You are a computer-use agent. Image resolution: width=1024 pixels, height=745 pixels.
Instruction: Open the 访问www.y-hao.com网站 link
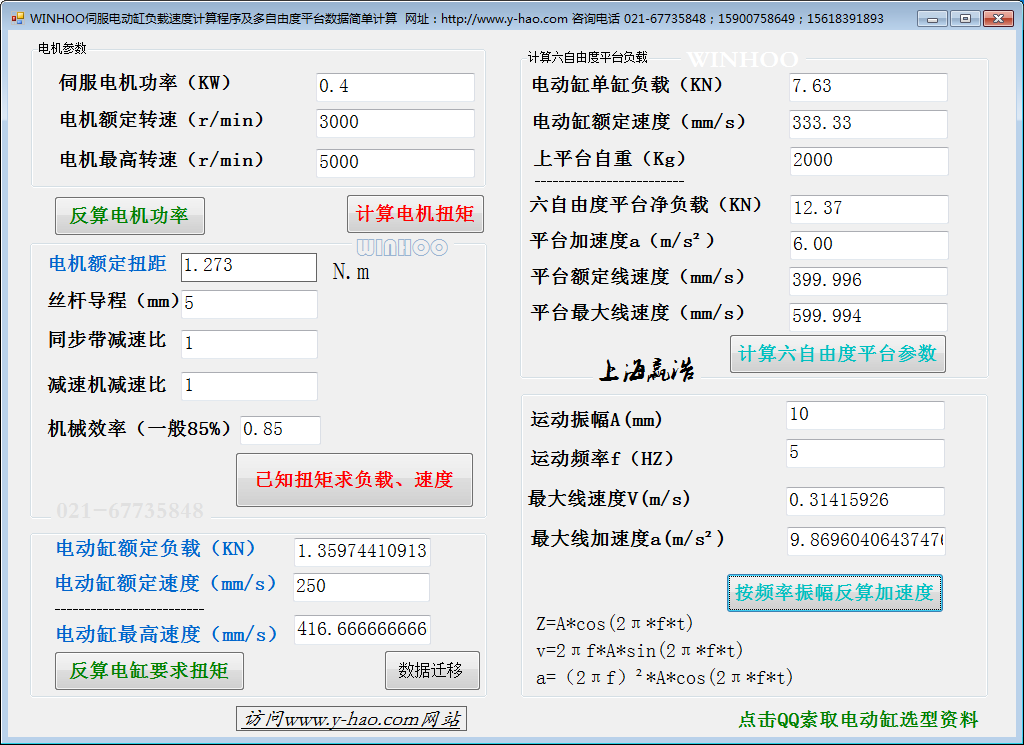[x=351, y=719]
